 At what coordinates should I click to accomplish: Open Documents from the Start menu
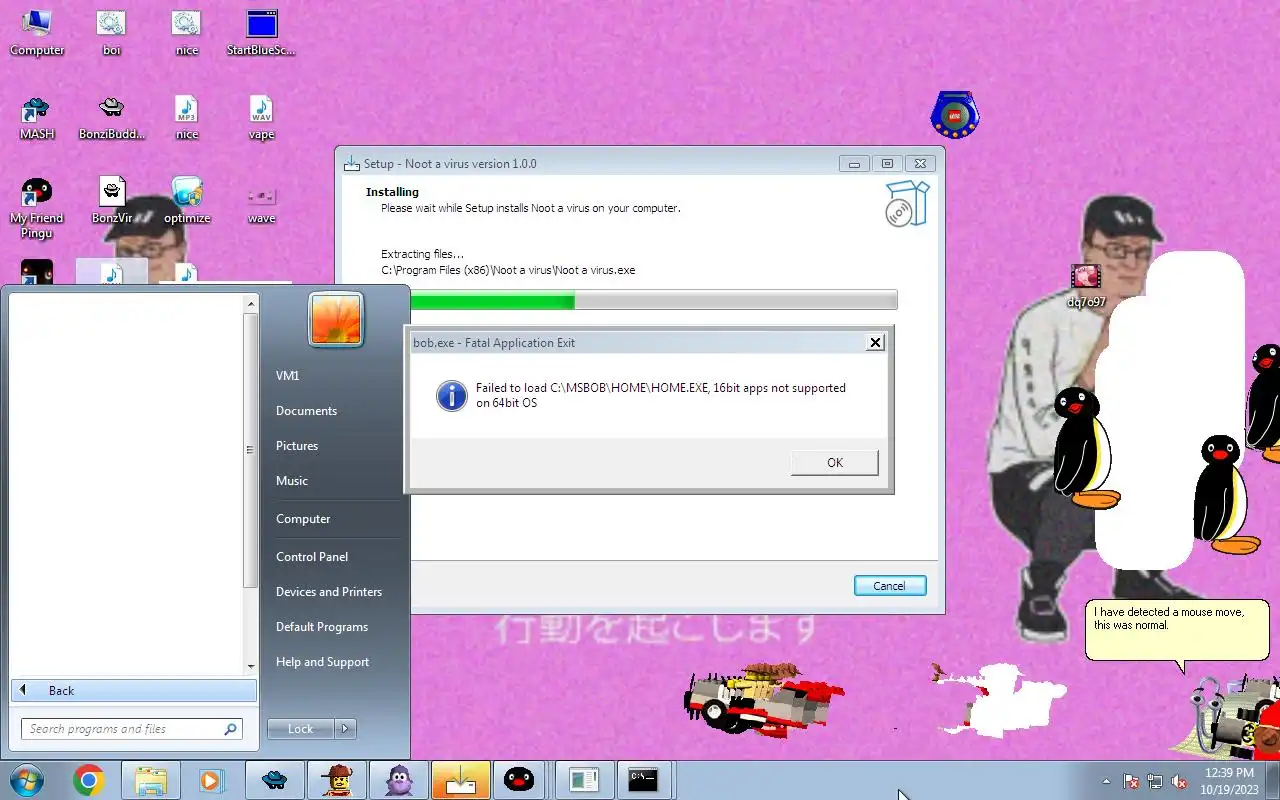(306, 411)
